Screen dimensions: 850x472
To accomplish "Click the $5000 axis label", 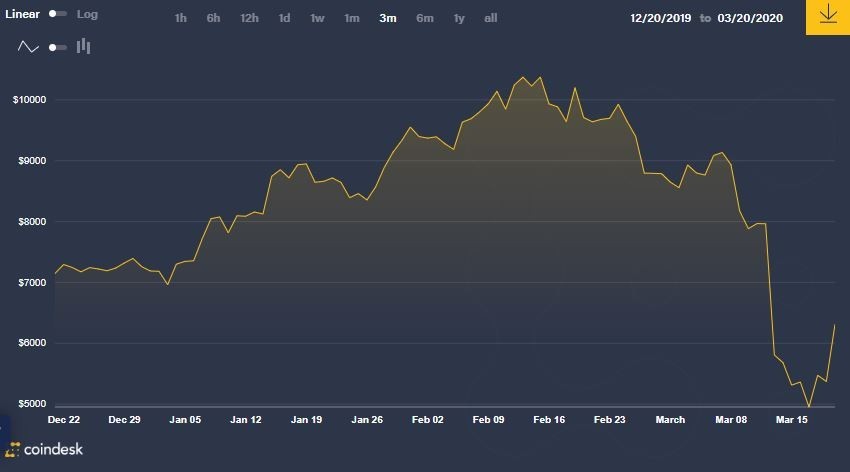I will point(32,404).
